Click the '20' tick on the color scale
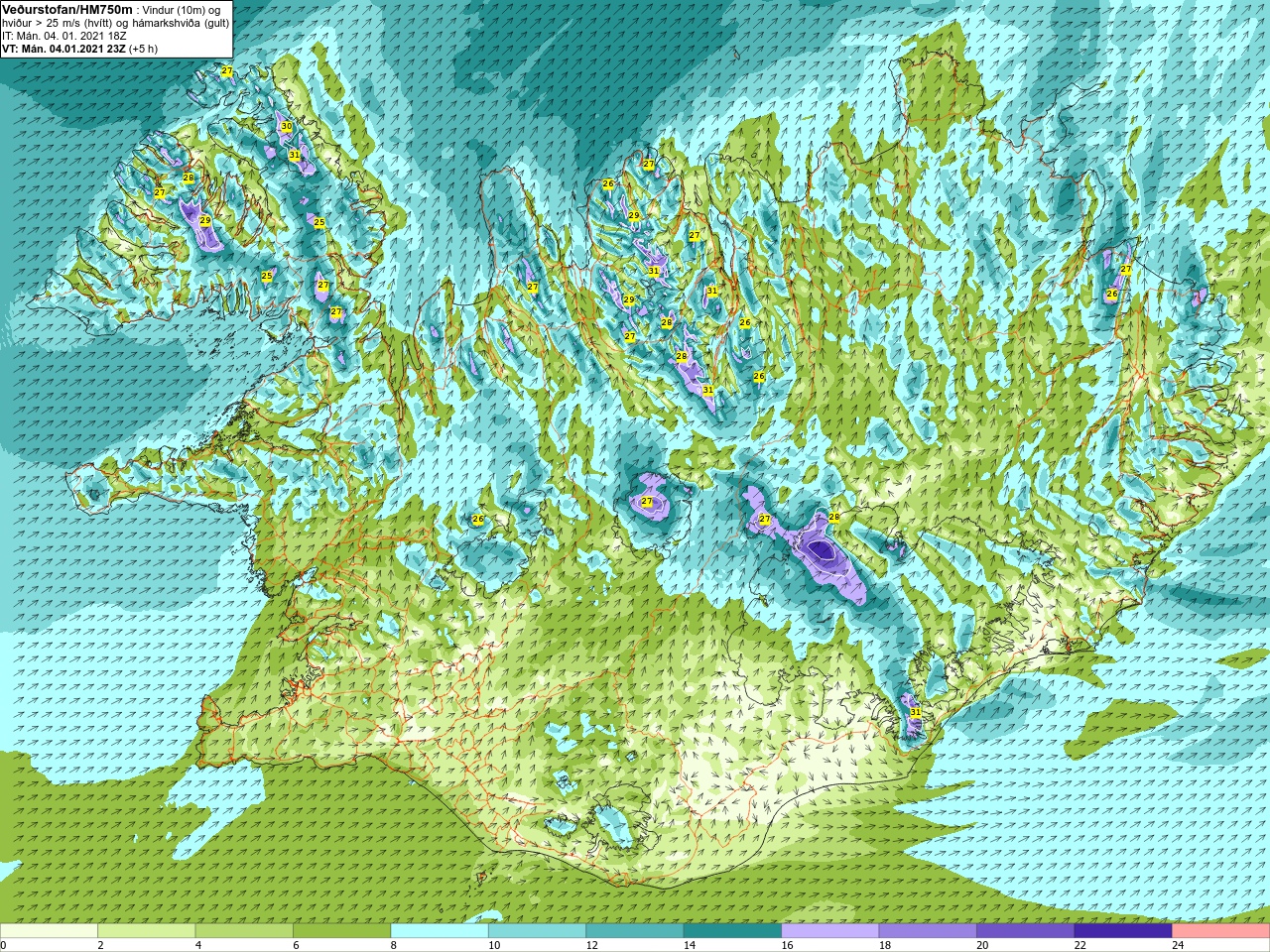This screenshot has height=952, width=1270. click(981, 945)
